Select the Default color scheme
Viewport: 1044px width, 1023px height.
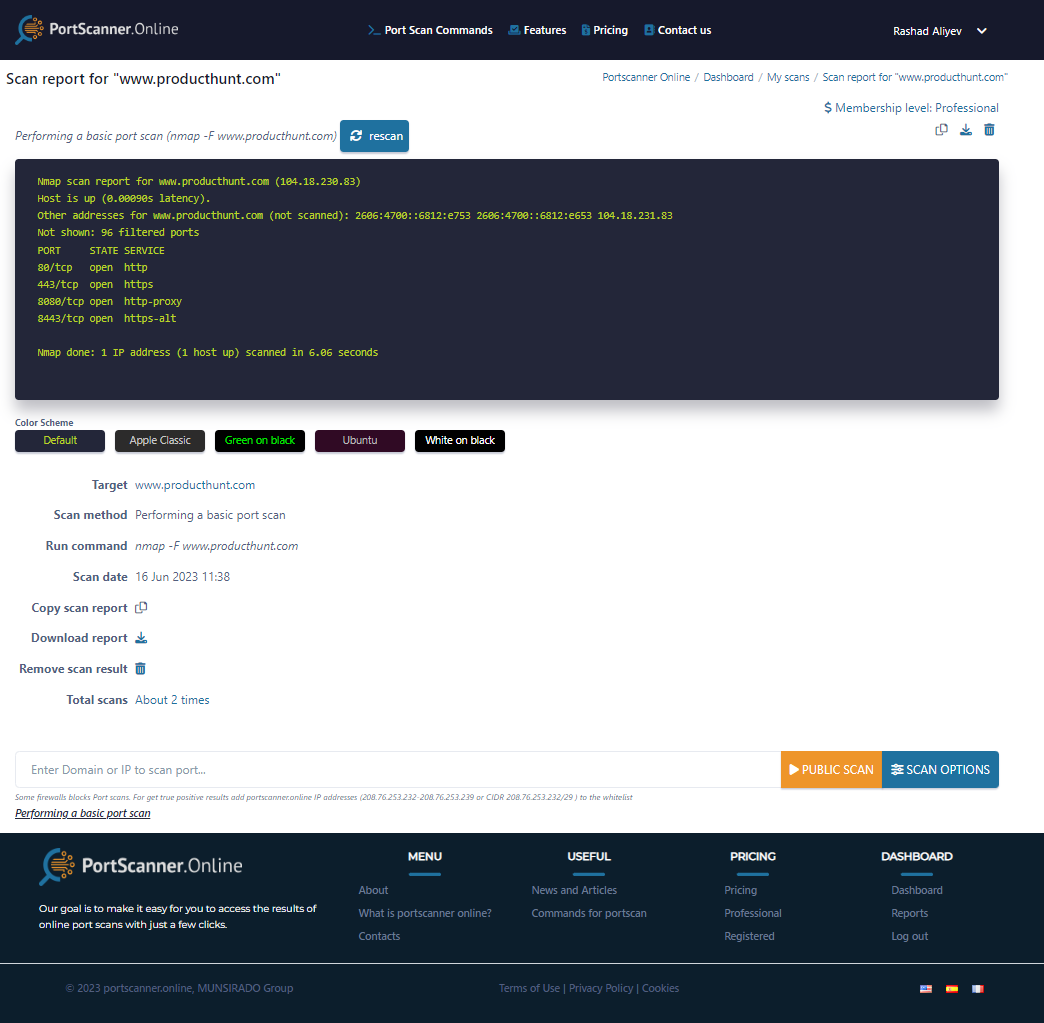tap(60, 441)
